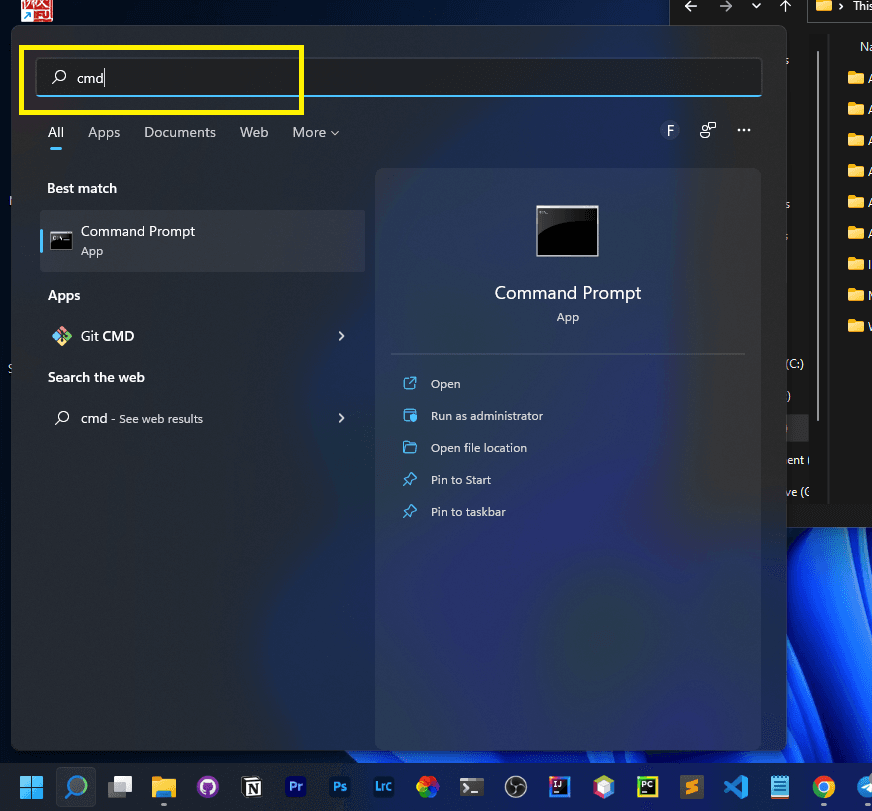872x811 pixels.
Task: Go forward in the File Explorer window
Action: click(x=726, y=7)
